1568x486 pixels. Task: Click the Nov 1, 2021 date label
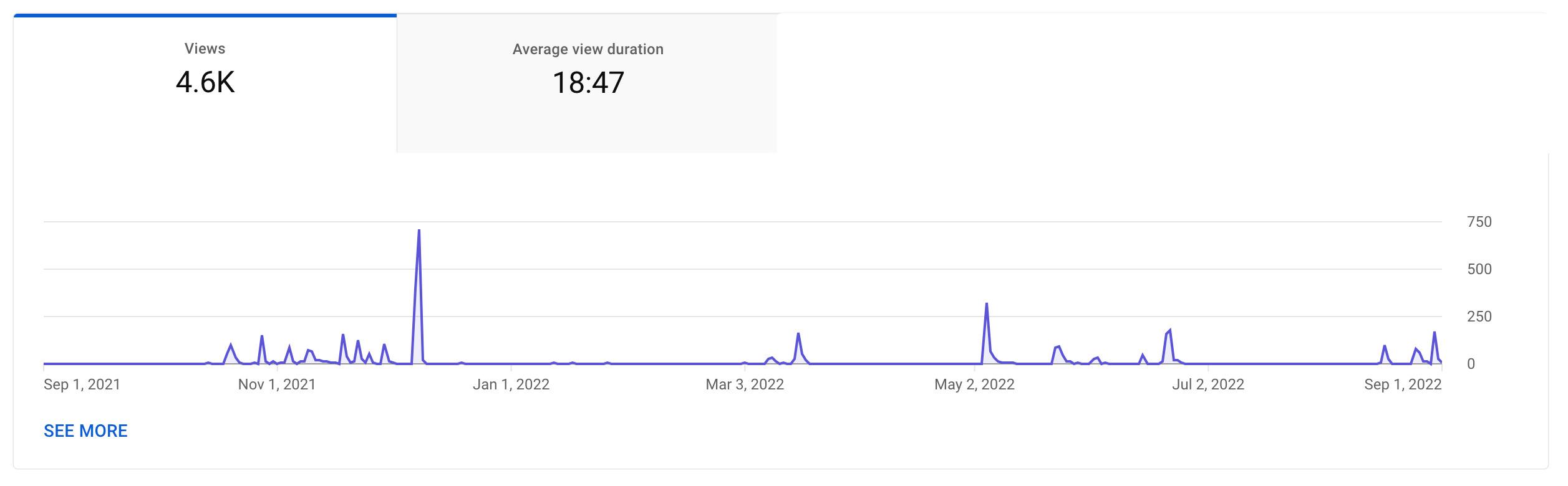point(277,384)
